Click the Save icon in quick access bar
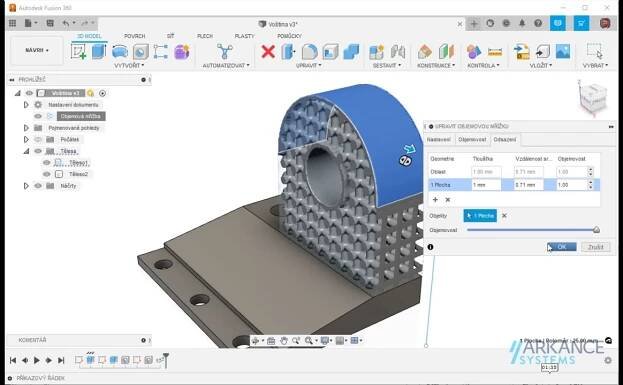Screen dimensions: 623x385 (x=50, y=23)
